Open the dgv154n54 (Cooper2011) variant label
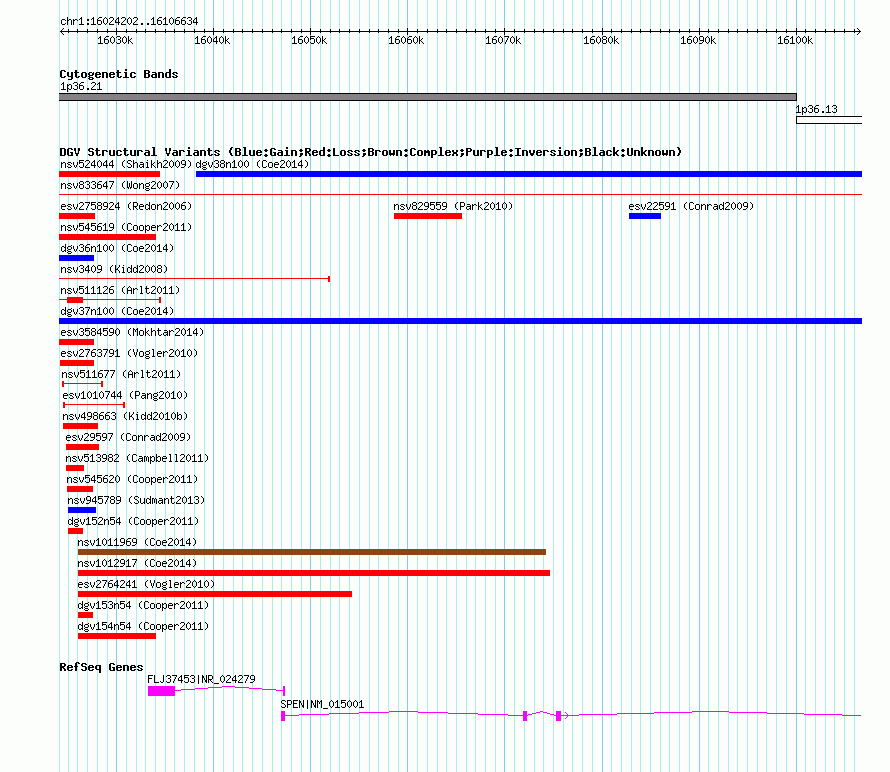 (143, 626)
